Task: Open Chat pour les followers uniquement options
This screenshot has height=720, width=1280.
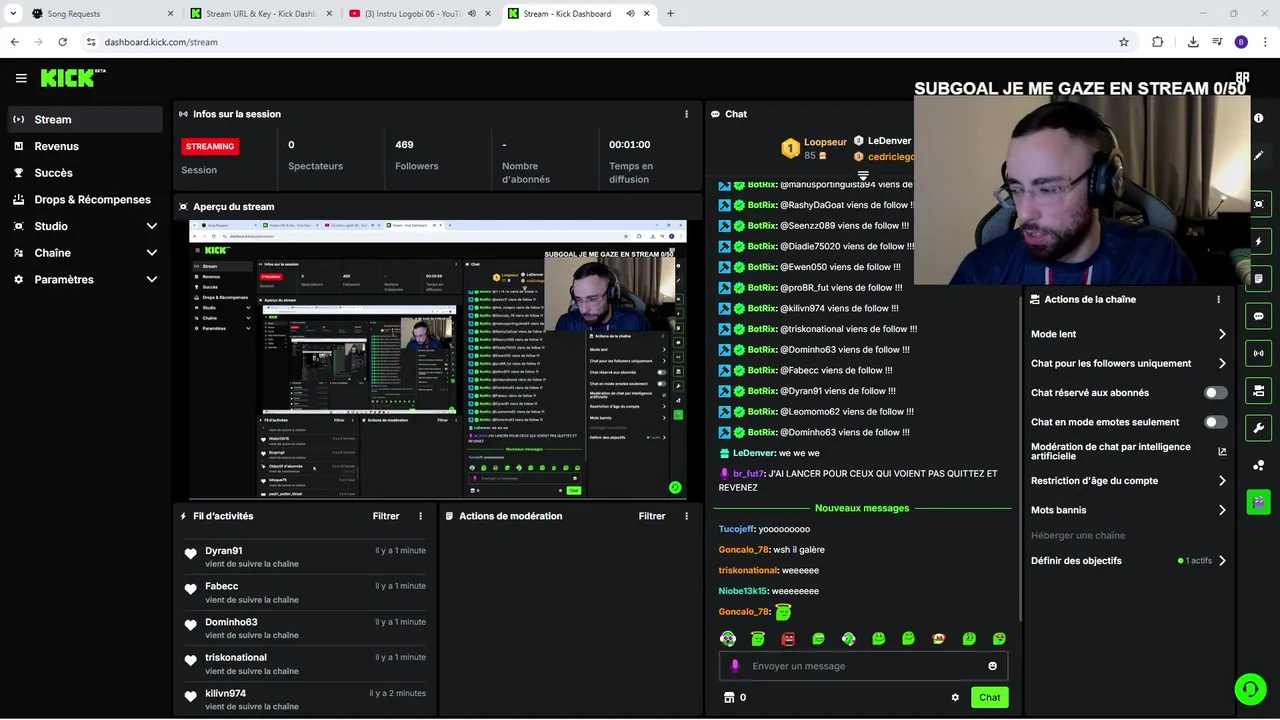Action: 1129,364
